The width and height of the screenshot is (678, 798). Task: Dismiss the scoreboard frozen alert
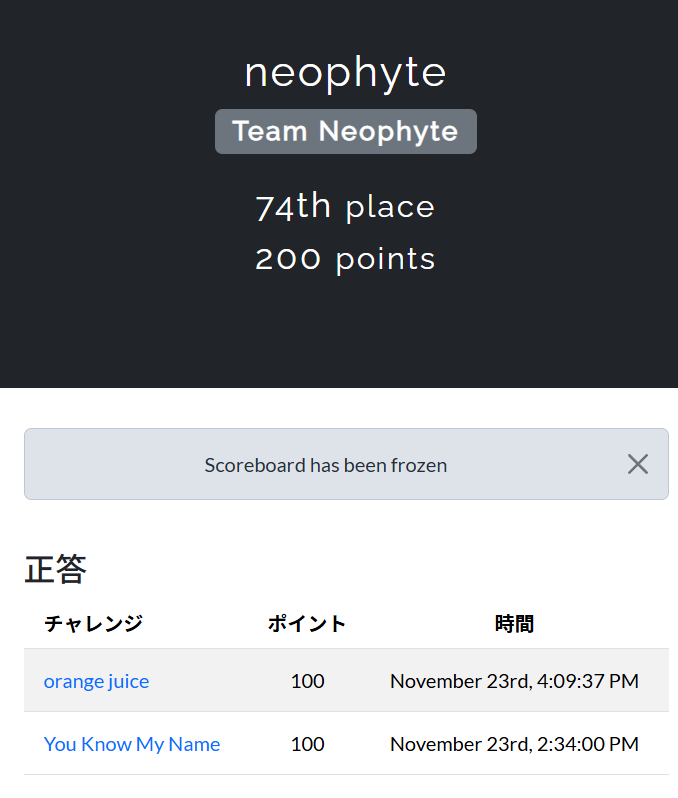click(638, 464)
